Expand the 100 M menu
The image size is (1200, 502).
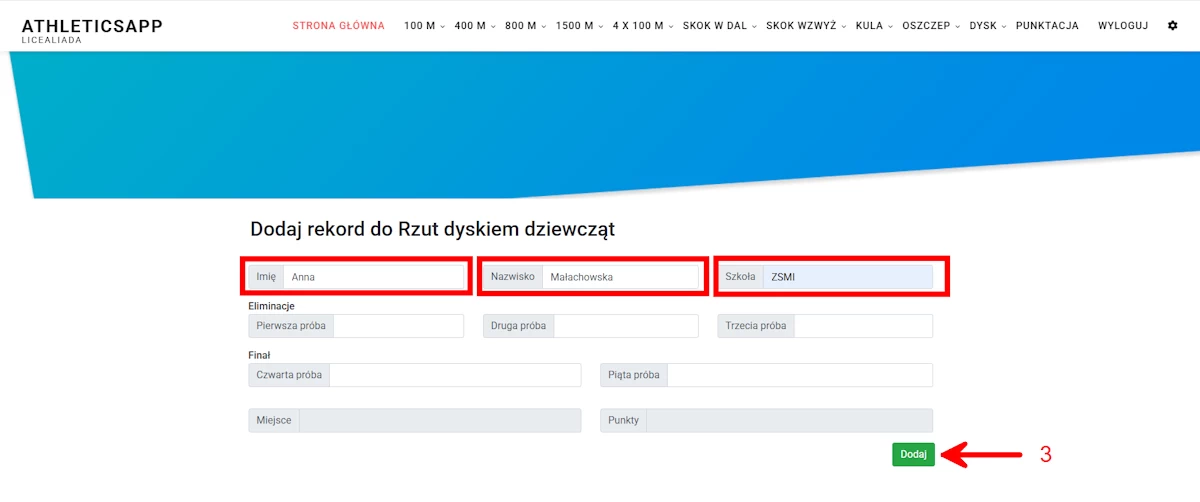424,26
